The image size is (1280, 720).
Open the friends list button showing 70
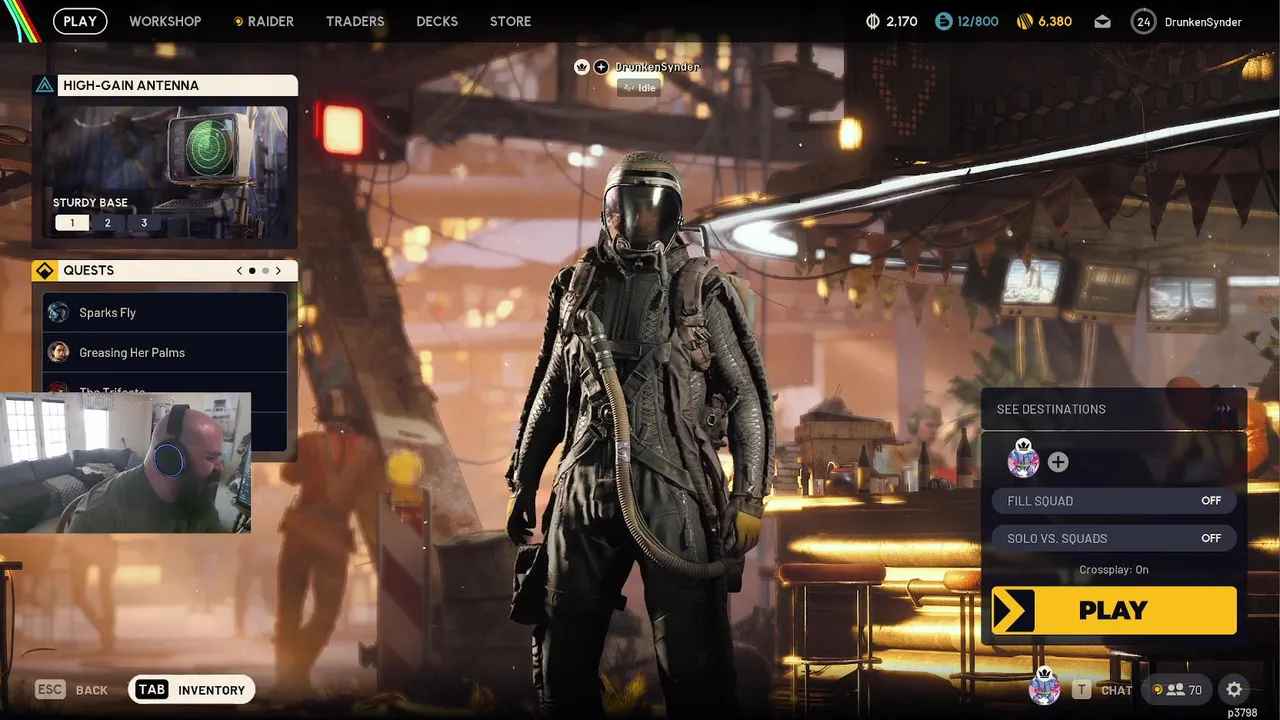tap(1176, 689)
